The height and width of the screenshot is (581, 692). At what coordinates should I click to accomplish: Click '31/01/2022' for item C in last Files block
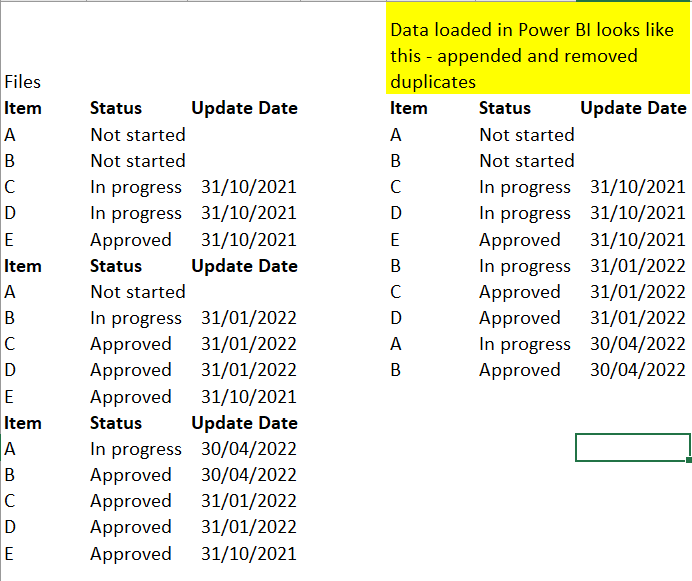coord(249,501)
